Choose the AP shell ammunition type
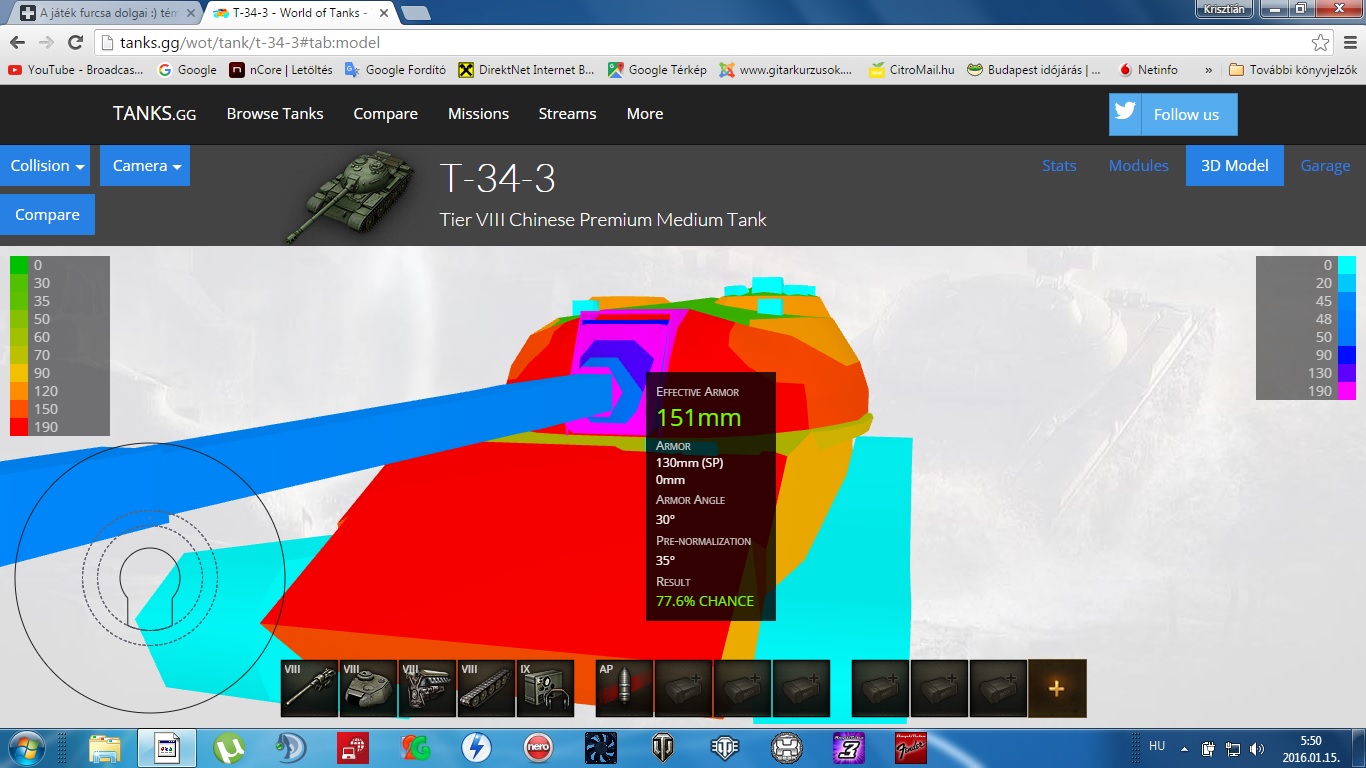 click(624, 689)
